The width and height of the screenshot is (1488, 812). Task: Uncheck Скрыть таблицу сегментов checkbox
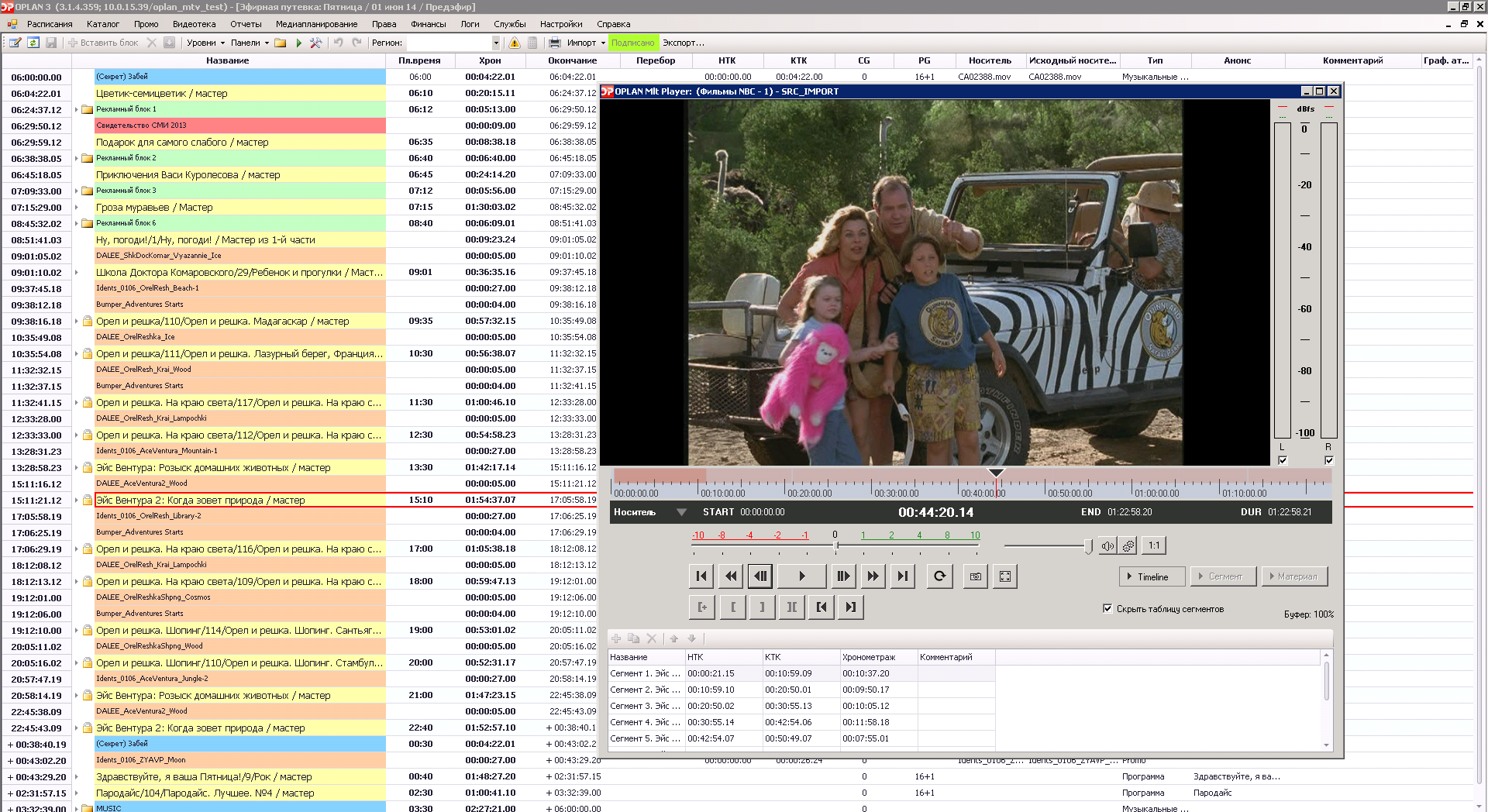(x=1107, y=608)
